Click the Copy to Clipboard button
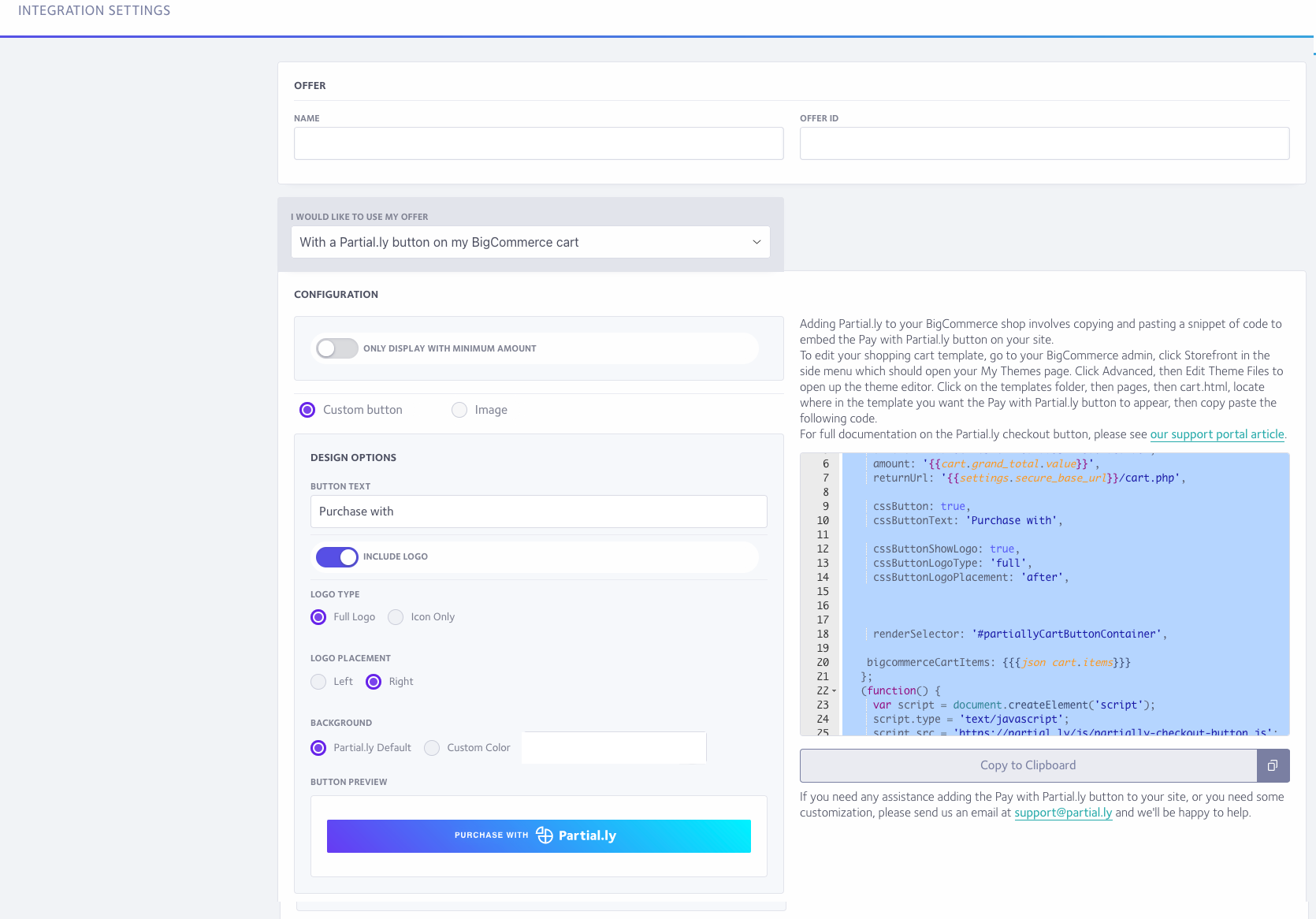 (x=1028, y=765)
